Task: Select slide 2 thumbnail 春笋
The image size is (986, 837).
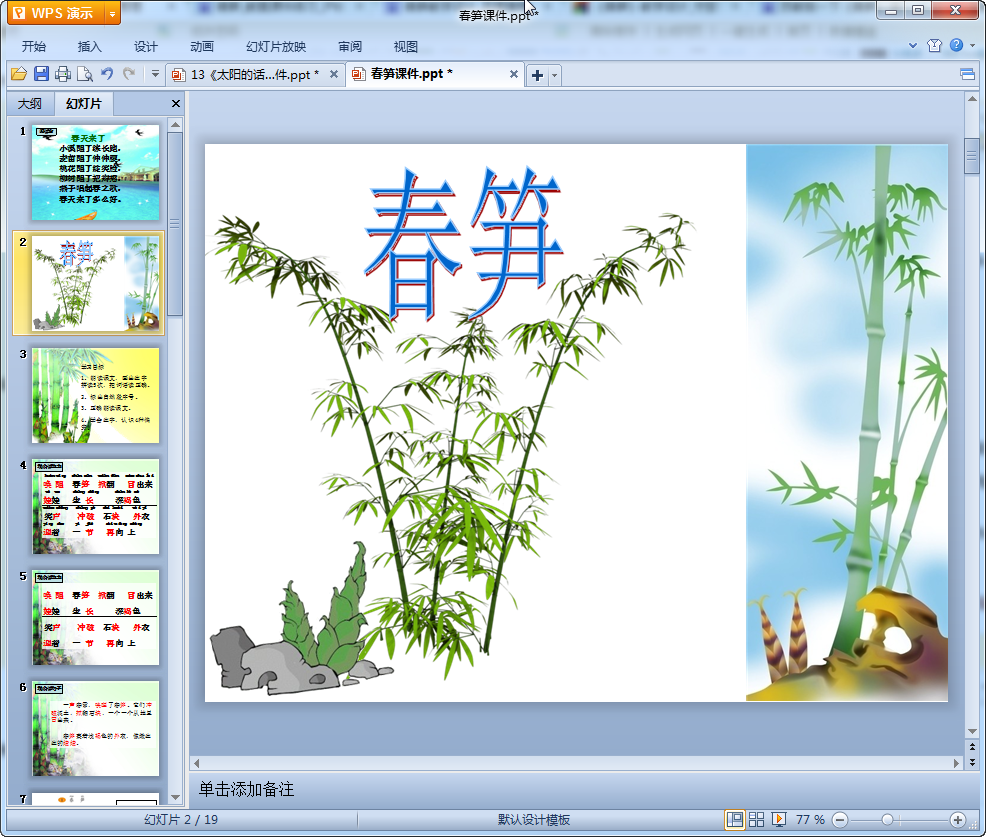Action: [x=96, y=283]
